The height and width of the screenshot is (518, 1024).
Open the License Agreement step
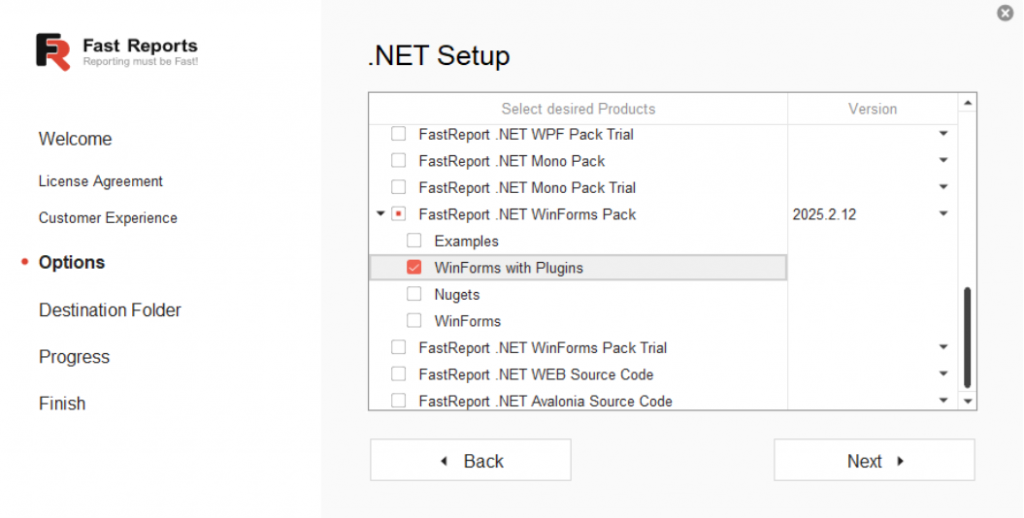click(x=100, y=181)
